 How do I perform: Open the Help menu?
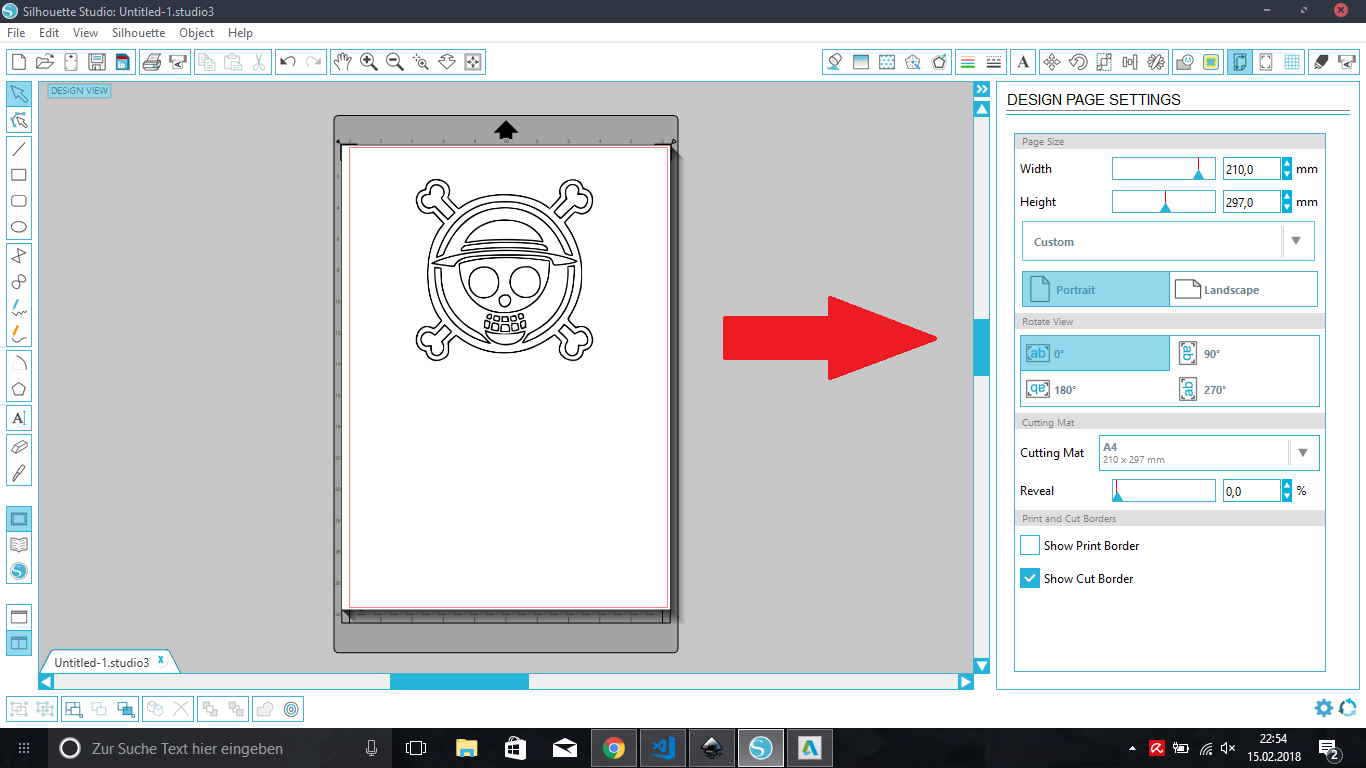pos(240,33)
